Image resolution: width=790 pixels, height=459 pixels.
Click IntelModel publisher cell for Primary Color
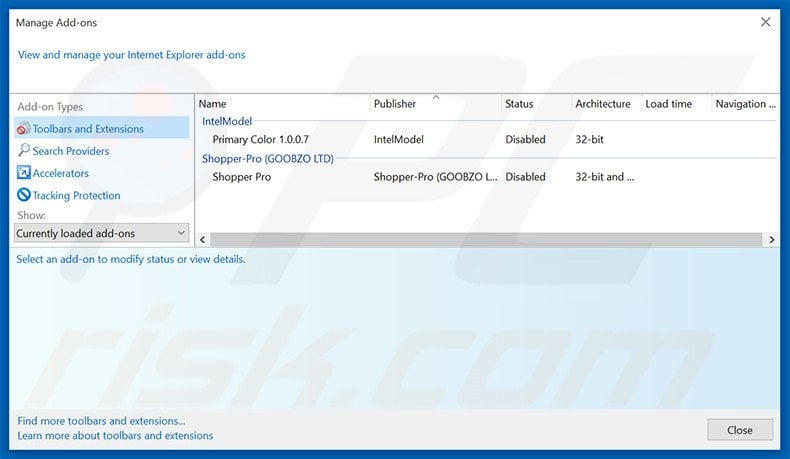point(399,140)
